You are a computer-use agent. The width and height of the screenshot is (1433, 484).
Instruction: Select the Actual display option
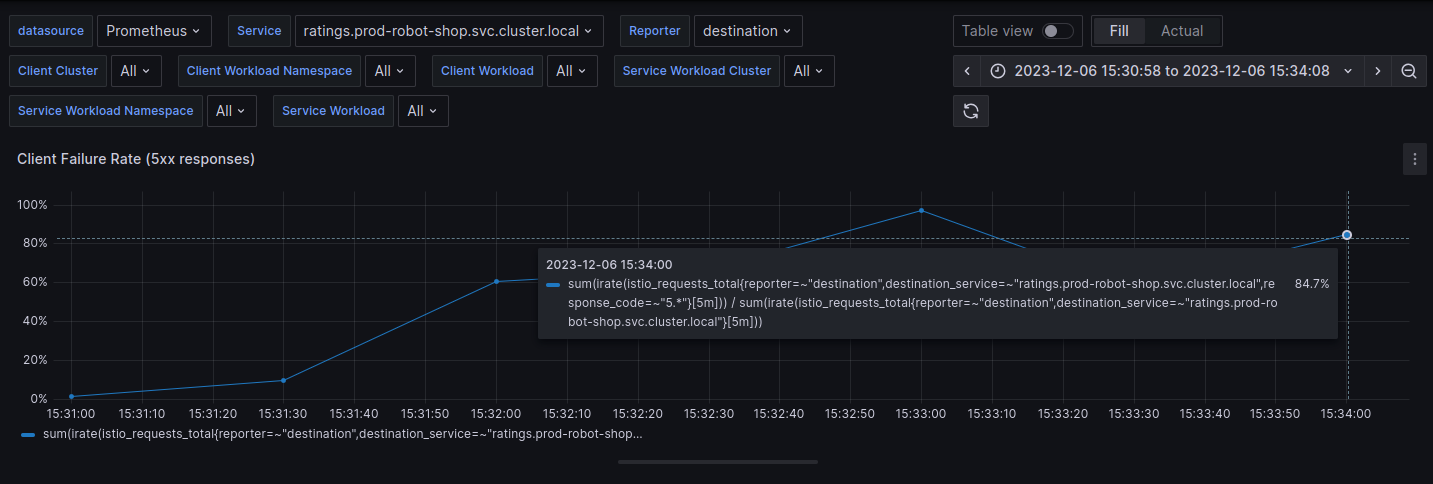click(1181, 31)
